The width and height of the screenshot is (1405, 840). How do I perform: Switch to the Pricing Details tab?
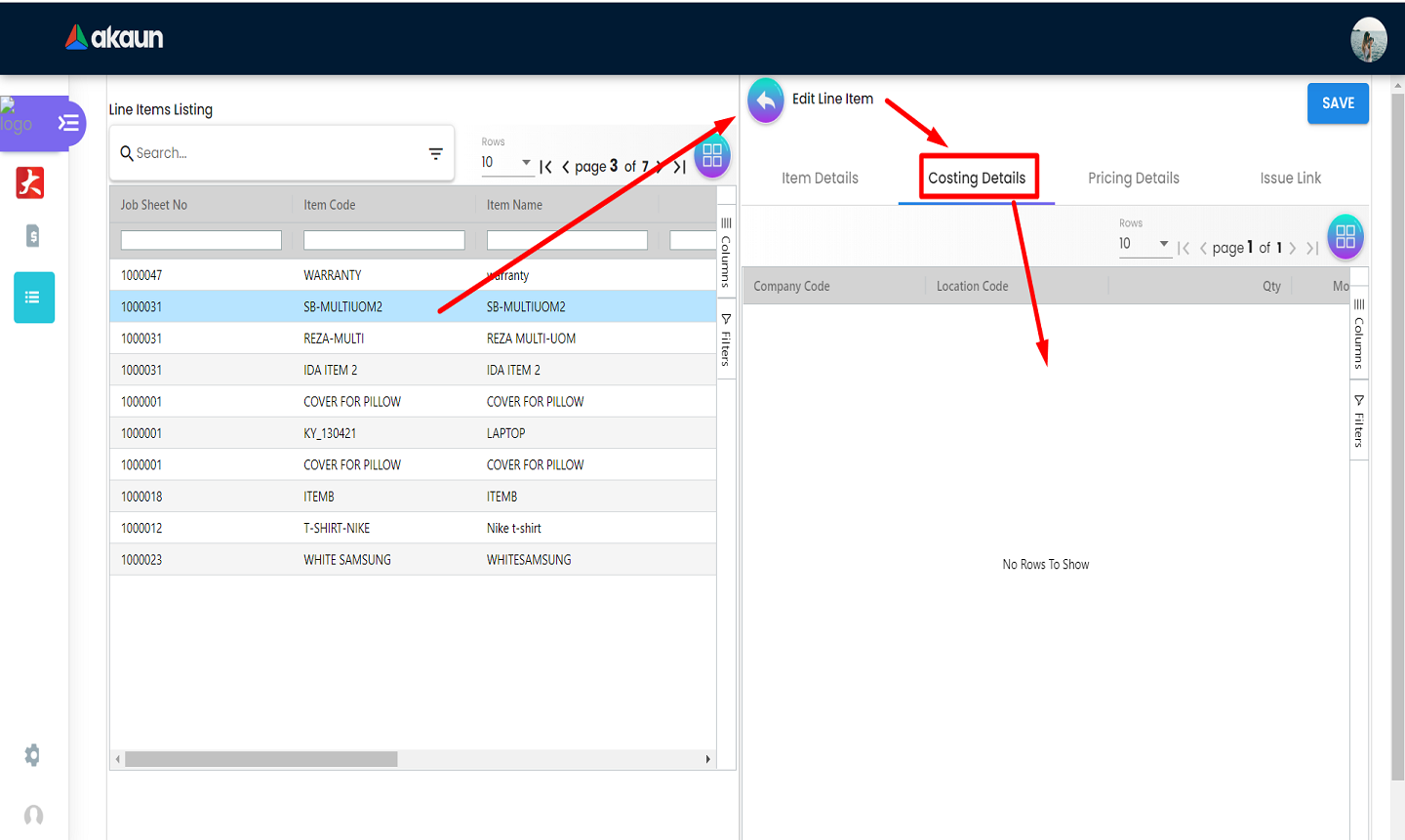click(1133, 179)
